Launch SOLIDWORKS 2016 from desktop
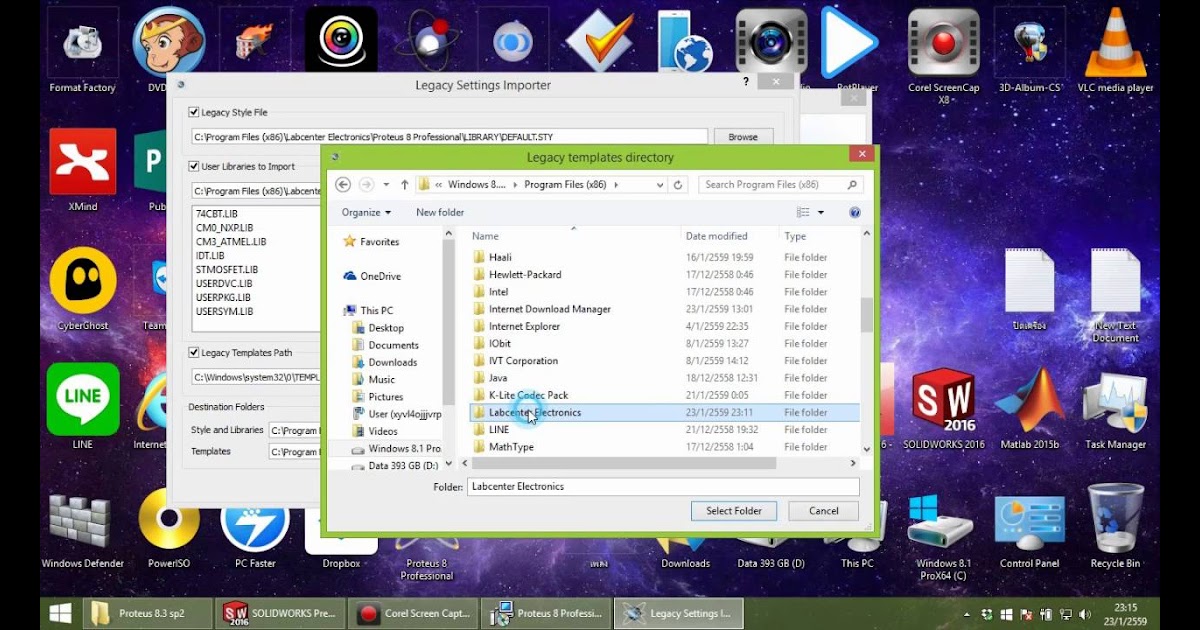The height and width of the screenshot is (630, 1200). 943,407
